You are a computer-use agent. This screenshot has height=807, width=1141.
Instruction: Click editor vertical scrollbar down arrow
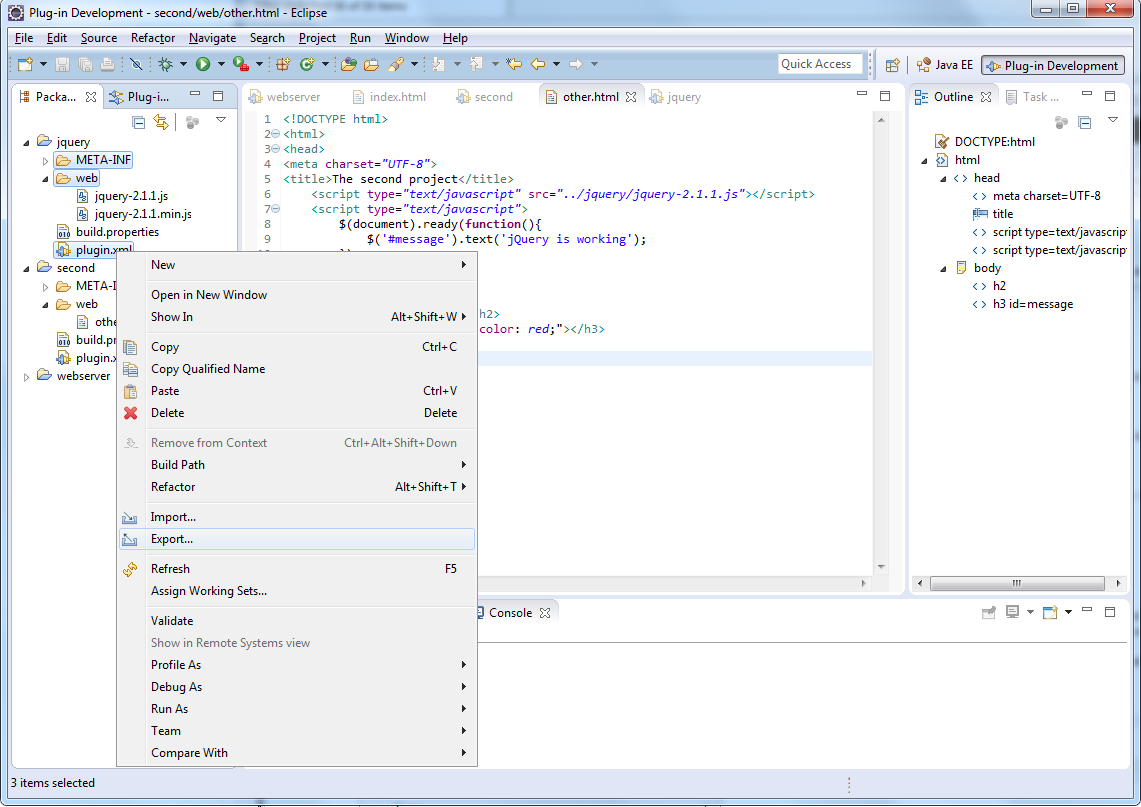(x=881, y=567)
